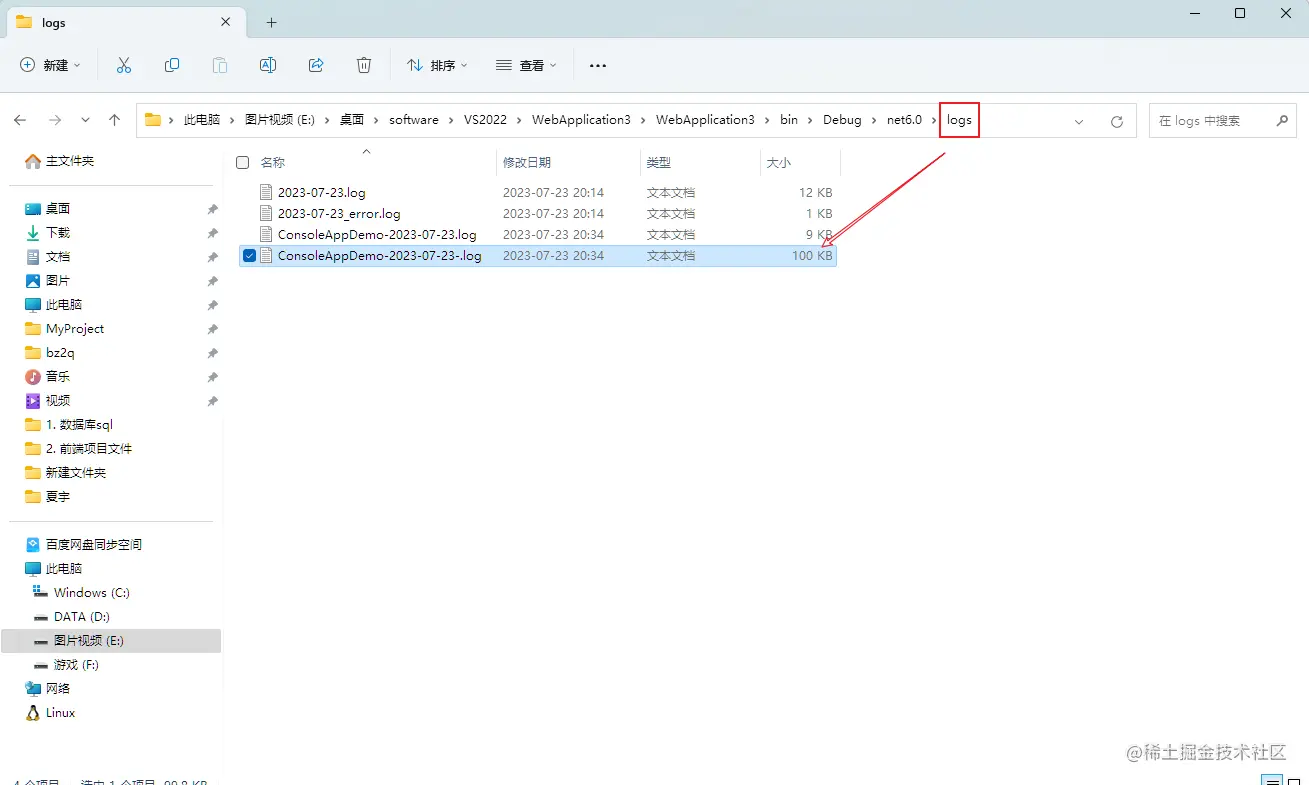Select the logs window tab
The height and width of the screenshot is (785, 1309).
(x=124, y=22)
